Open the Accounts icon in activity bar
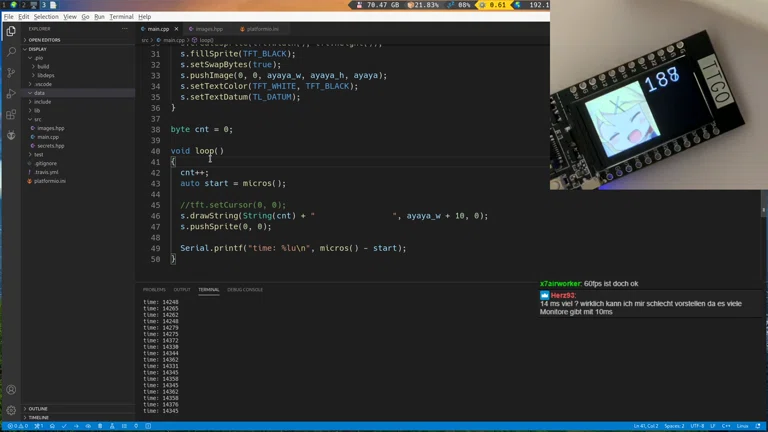Image resolution: width=768 pixels, height=432 pixels. click(x=11, y=390)
